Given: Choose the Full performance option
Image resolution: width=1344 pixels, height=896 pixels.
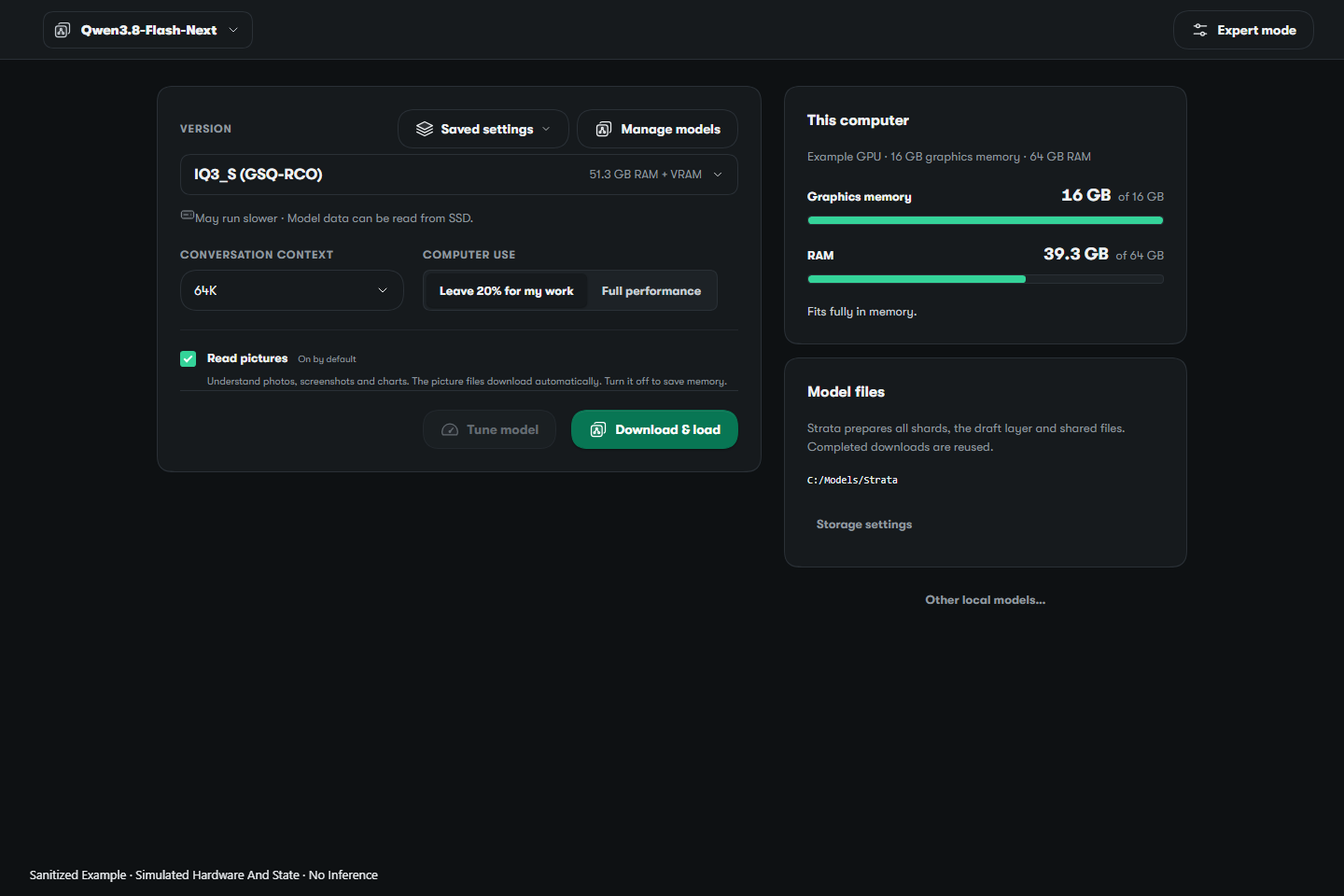Looking at the screenshot, I should (651, 291).
